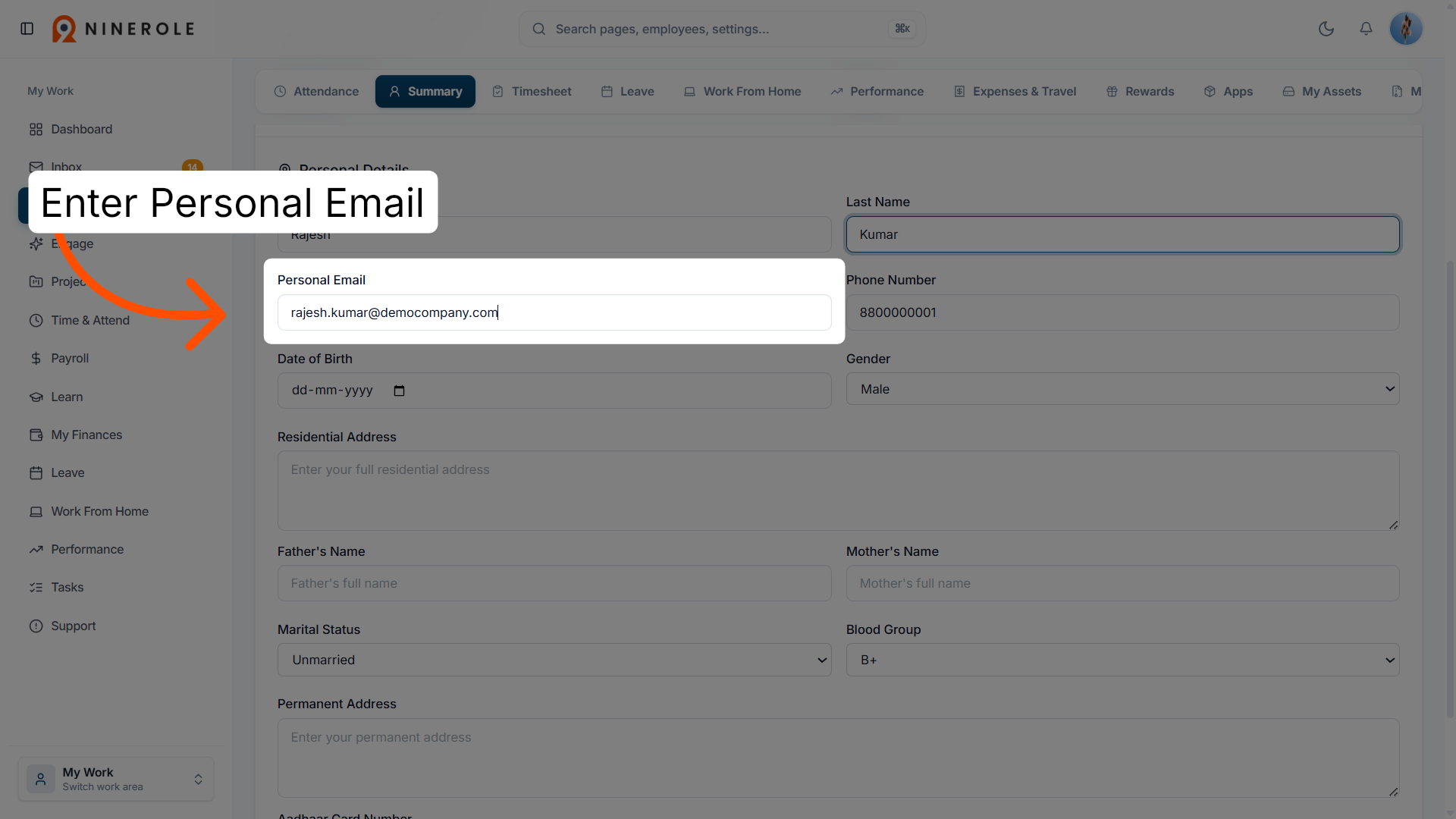Click the Mother's Name field

(x=1122, y=583)
